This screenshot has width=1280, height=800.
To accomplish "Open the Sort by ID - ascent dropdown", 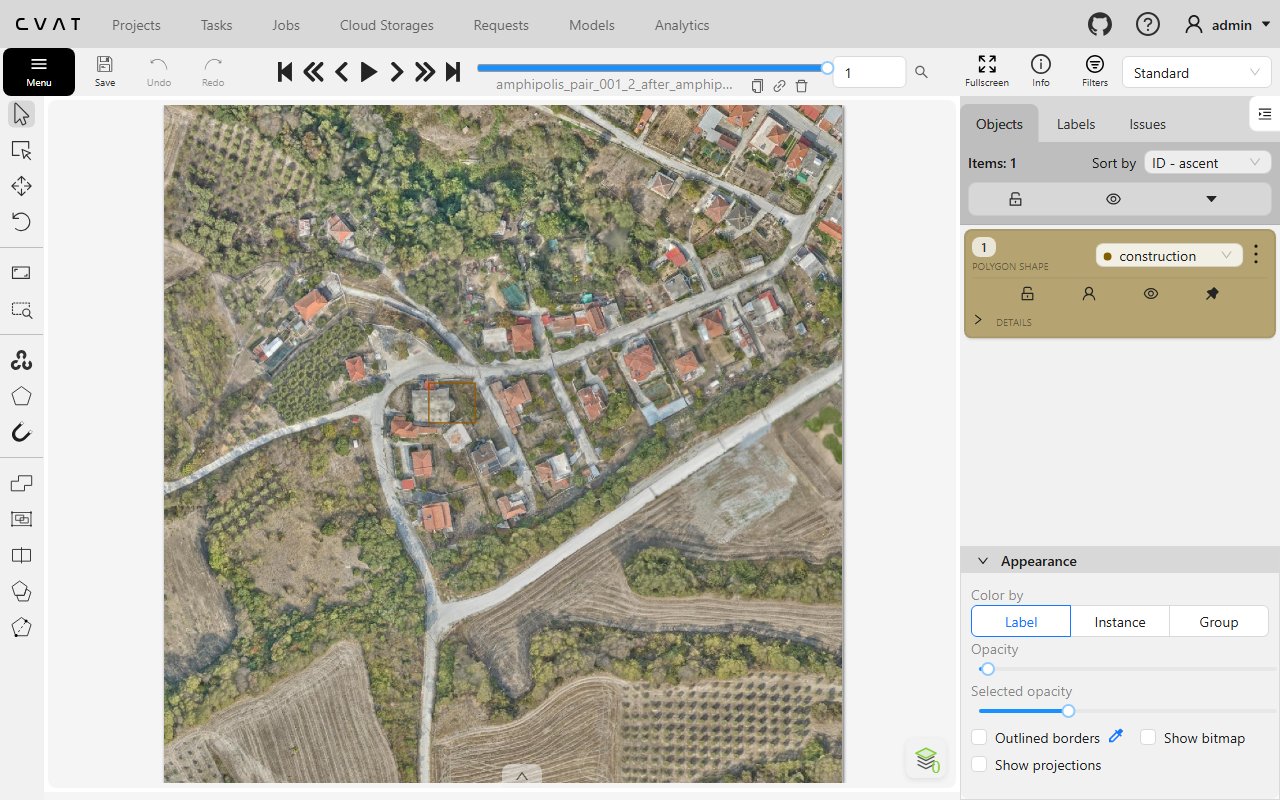I will 1207,162.
